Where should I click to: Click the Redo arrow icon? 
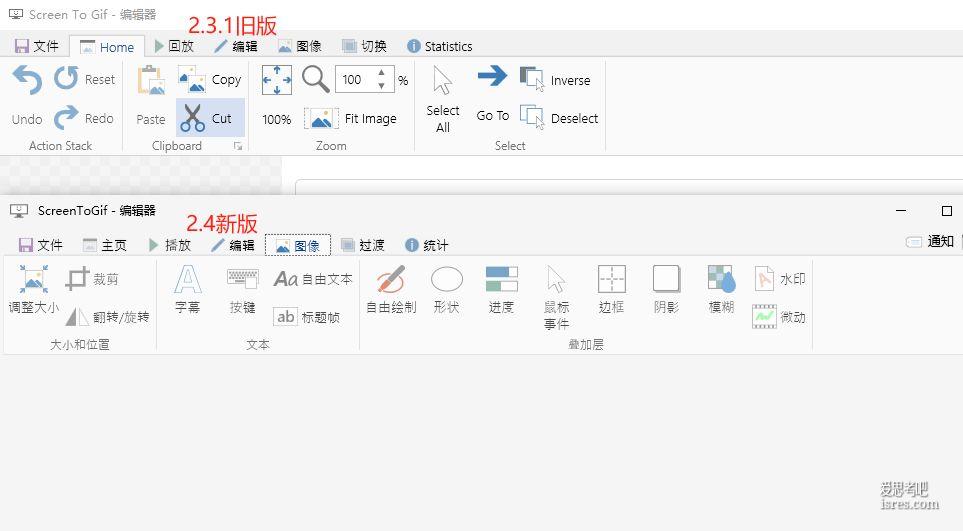point(66,117)
